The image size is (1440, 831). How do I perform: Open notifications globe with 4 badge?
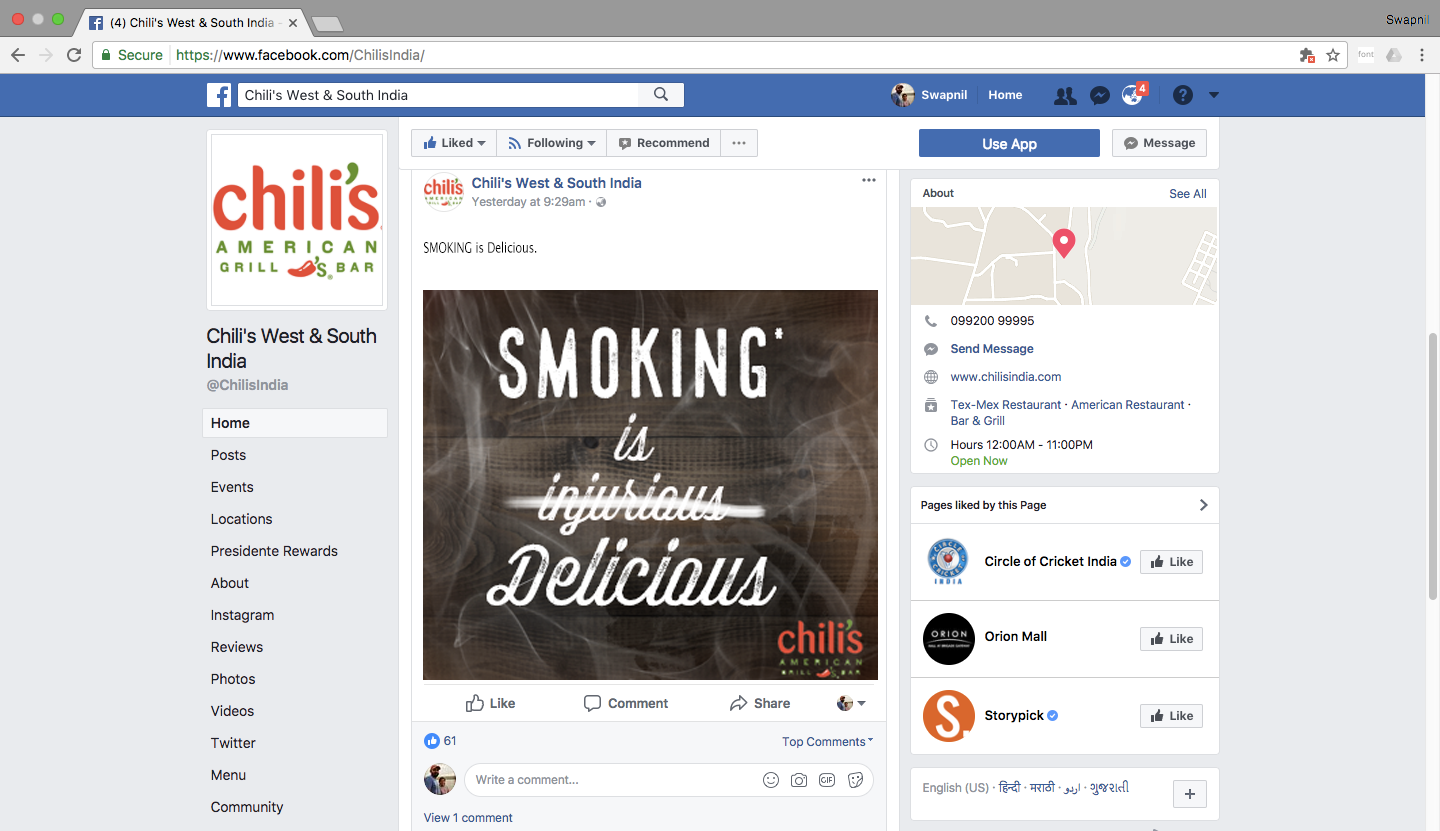[x=1132, y=95]
